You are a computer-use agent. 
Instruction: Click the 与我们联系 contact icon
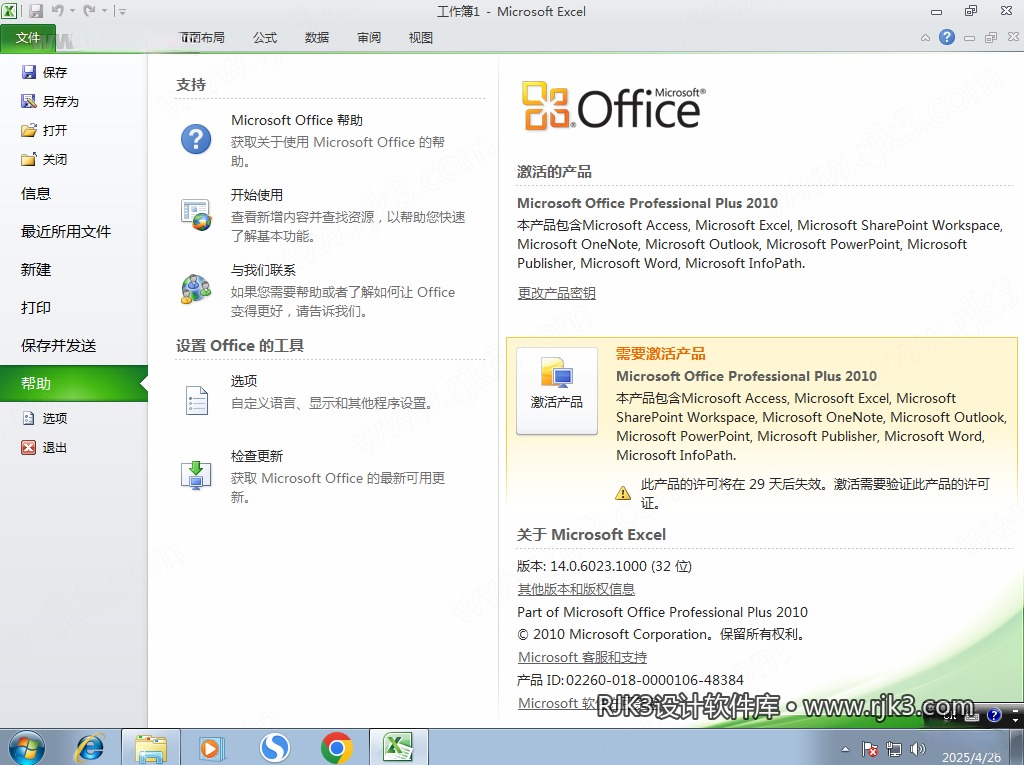(x=196, y=289)
